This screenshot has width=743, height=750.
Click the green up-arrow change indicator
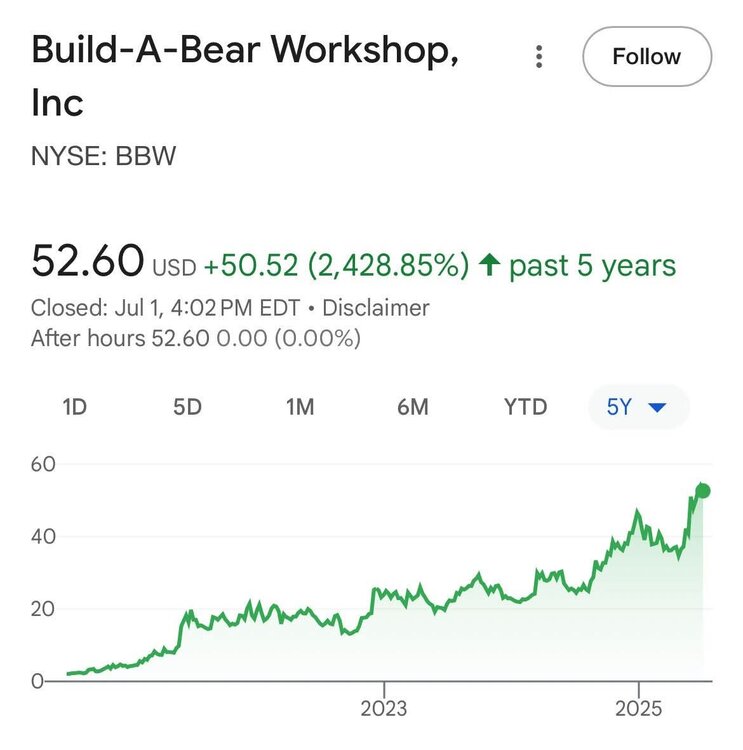pyautogui.click(x=489, y=266)
